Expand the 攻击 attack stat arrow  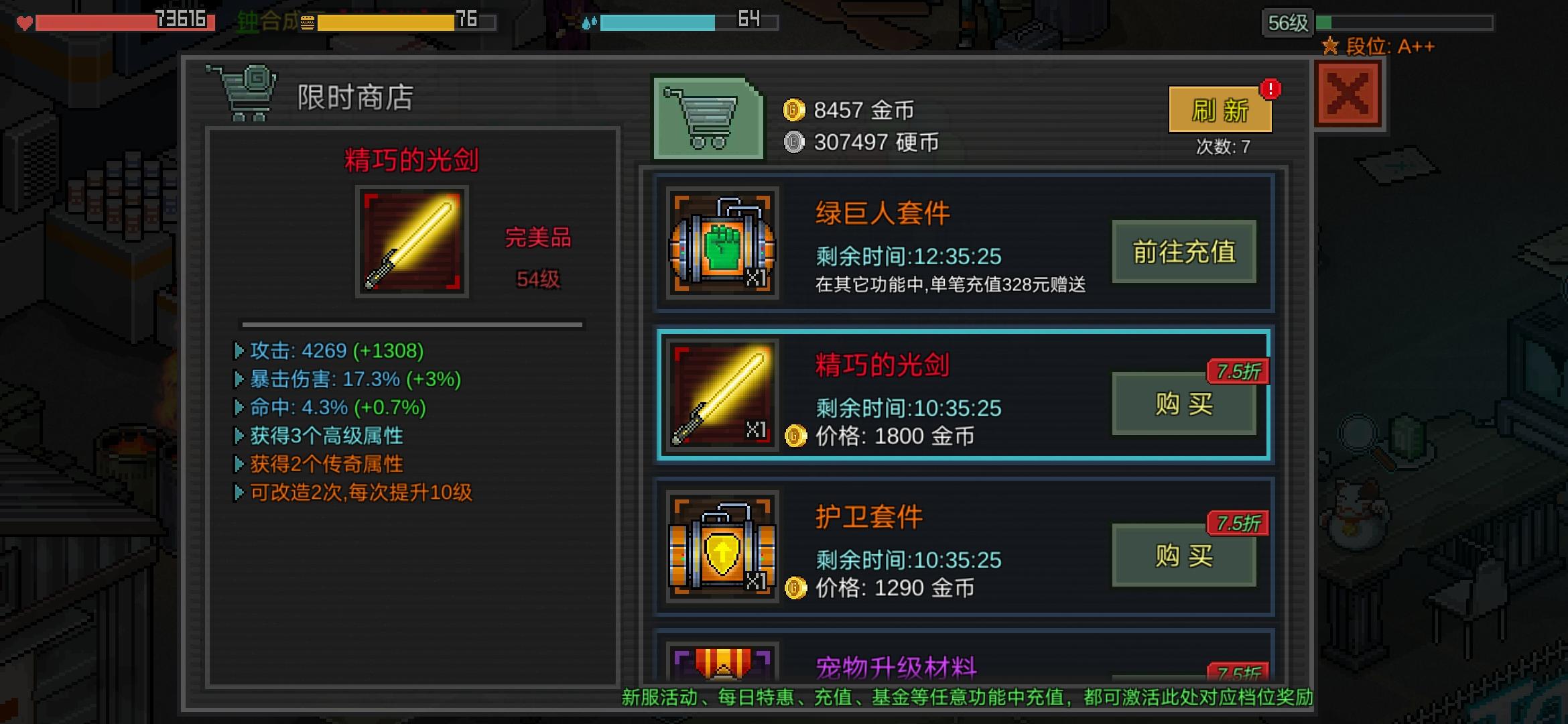pyautogui.click(x=239, y=351)
